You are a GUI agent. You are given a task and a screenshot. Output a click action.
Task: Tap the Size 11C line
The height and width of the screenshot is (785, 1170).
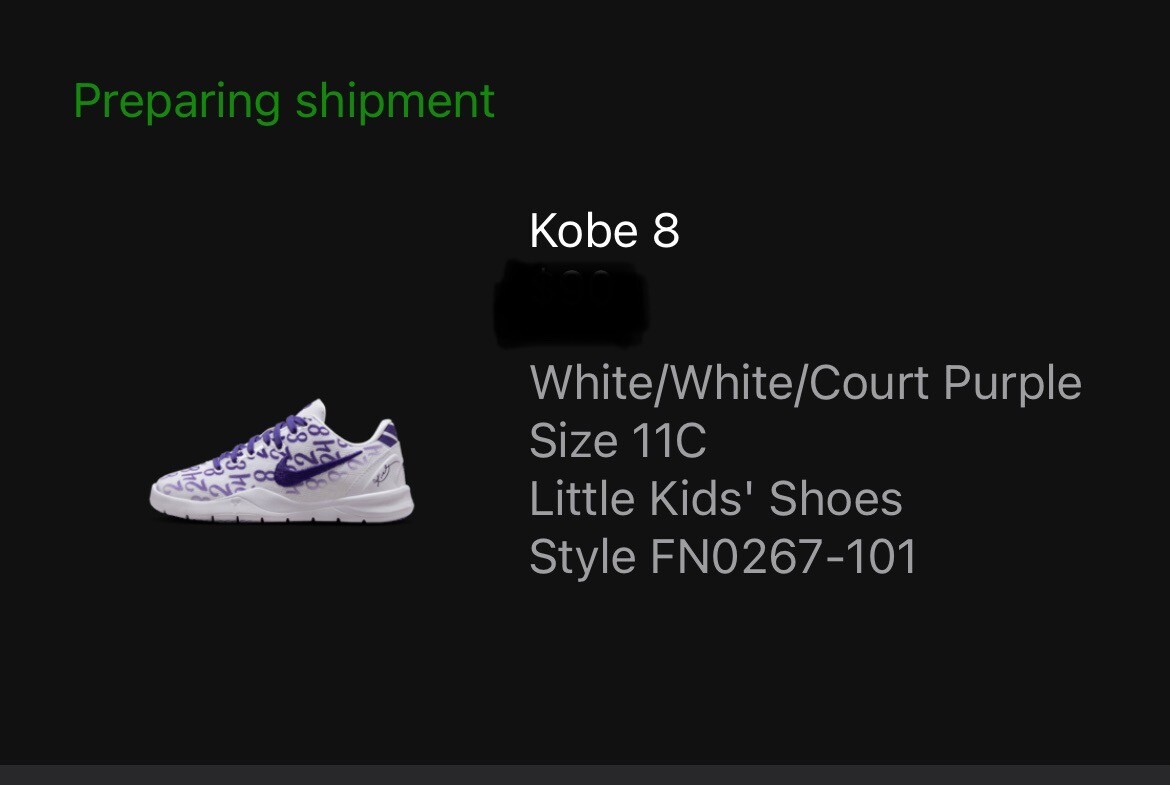[617, 441]
